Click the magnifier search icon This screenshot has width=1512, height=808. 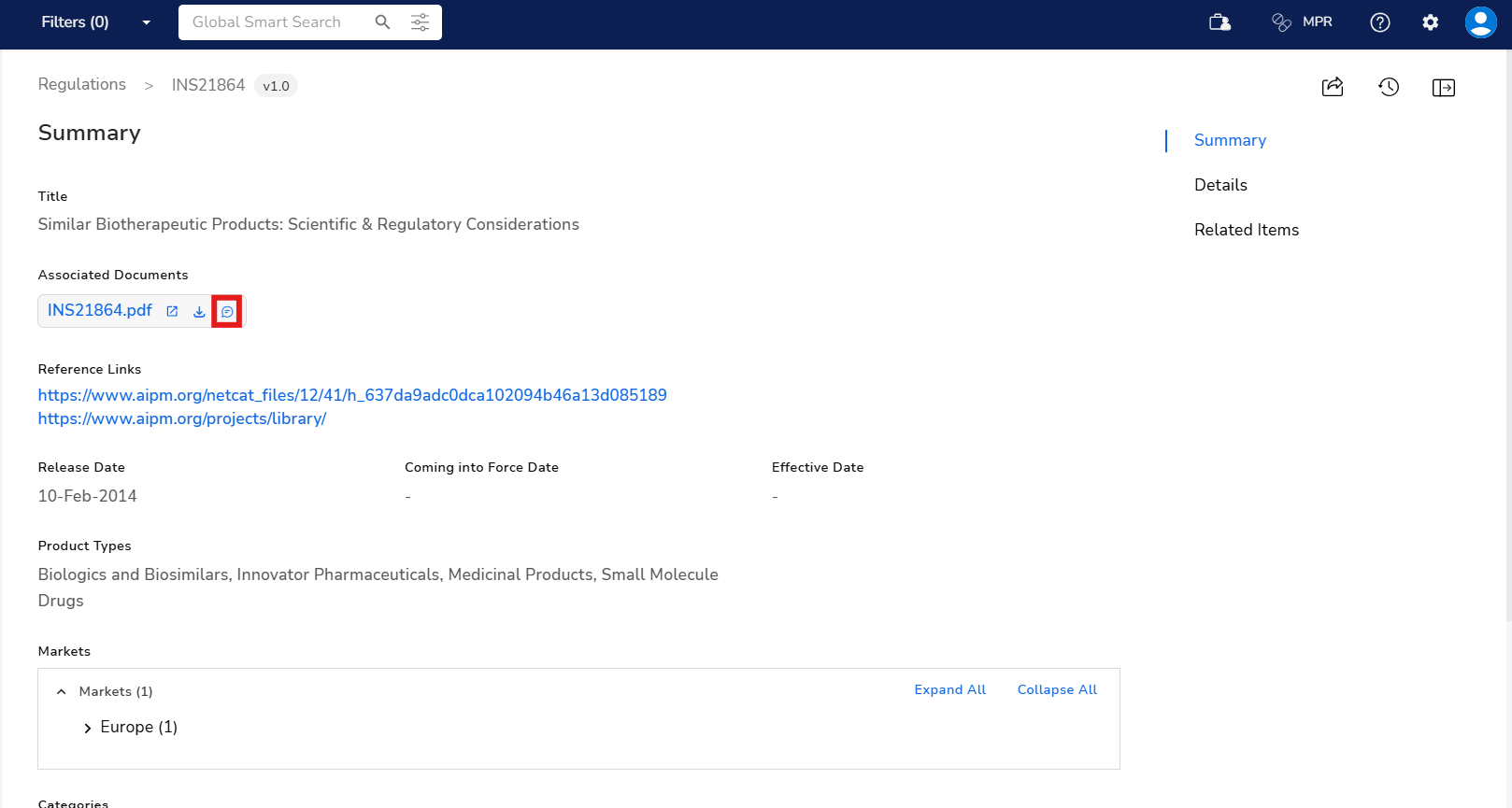point(382,22)
